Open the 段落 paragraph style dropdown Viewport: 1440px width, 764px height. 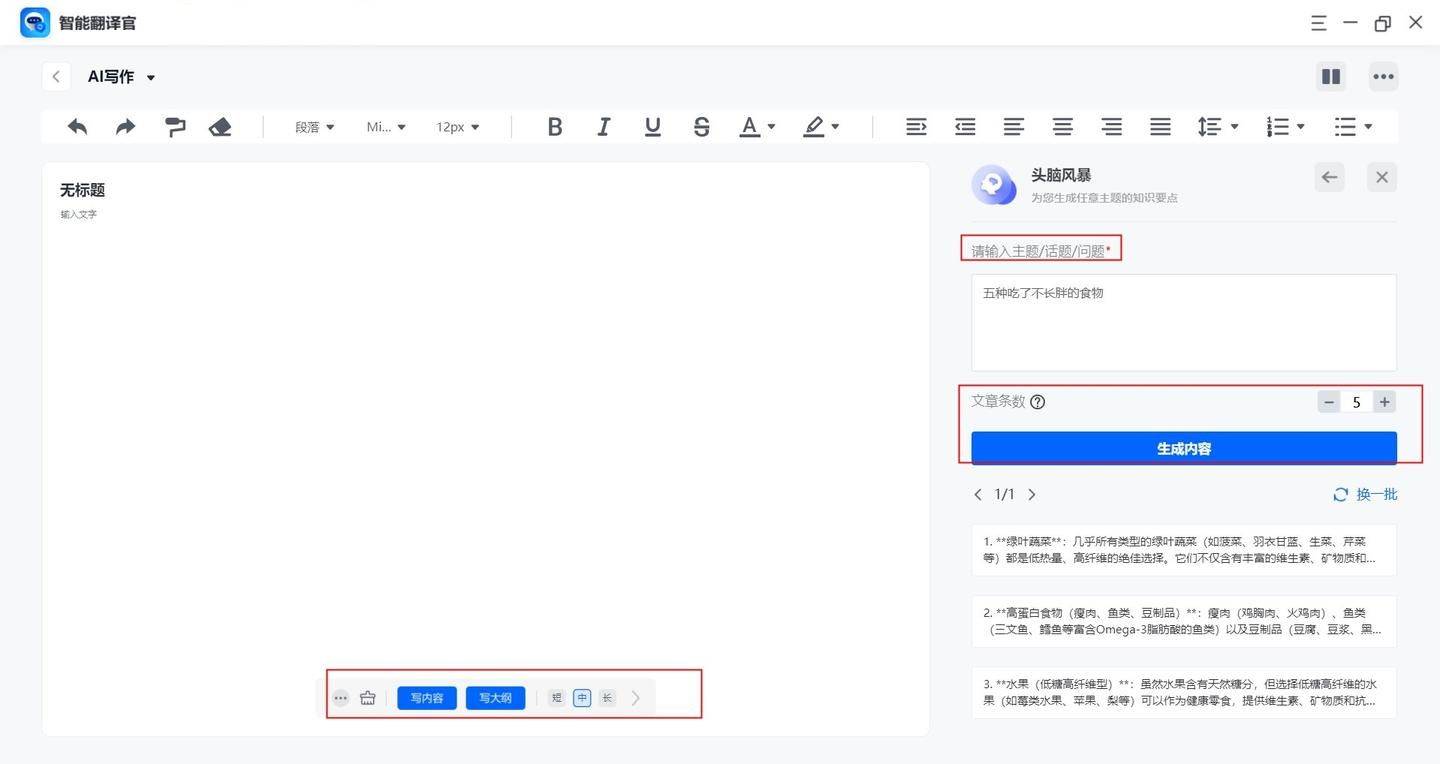[x=314, y=127]
